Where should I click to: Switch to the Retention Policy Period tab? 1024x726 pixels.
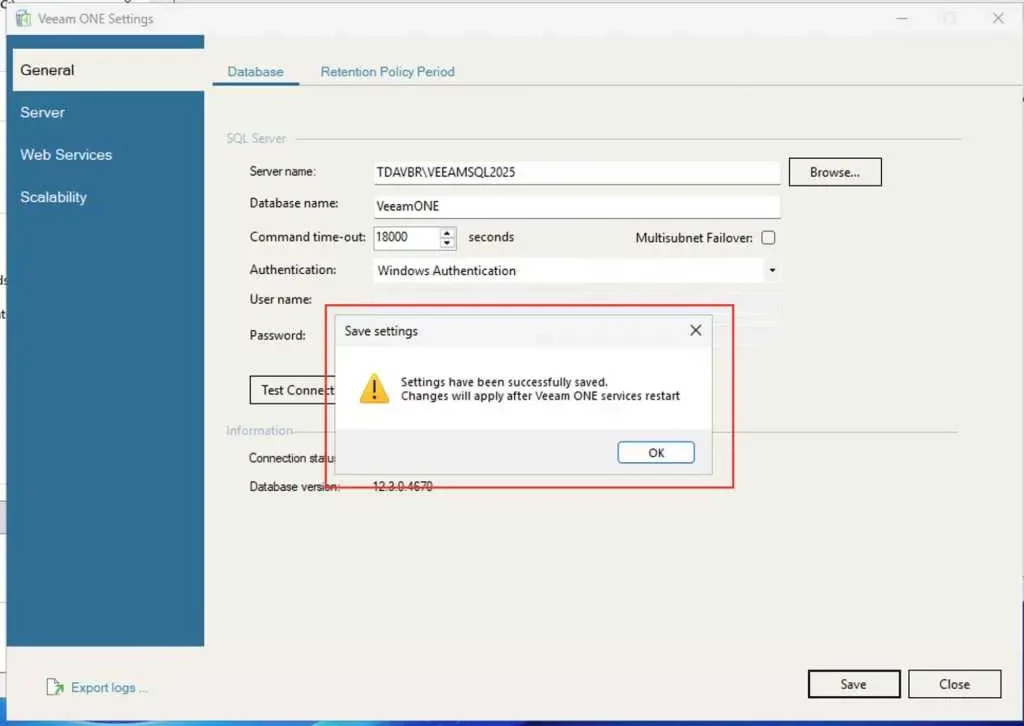387,72
